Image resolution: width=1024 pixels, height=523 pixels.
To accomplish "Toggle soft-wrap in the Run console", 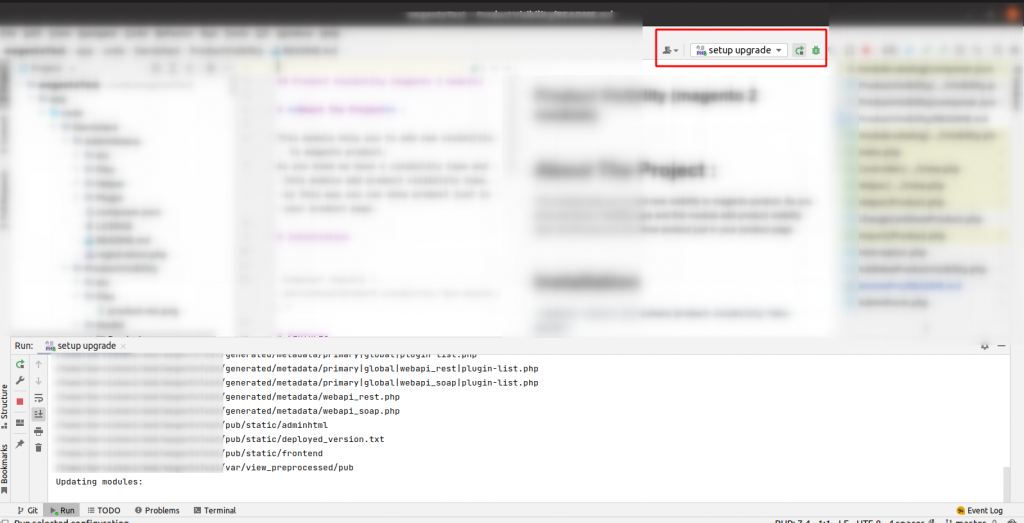I will (39, 397).
